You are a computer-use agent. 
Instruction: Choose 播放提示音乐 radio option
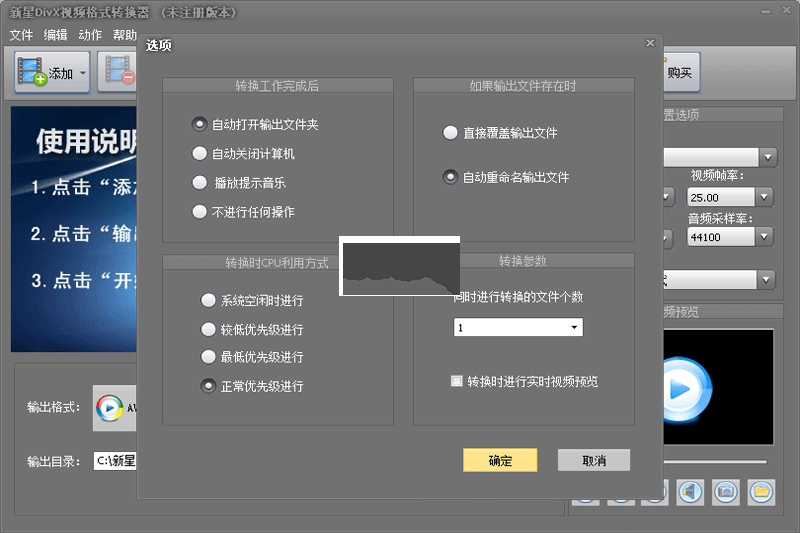pyautogui.click(x=200, y=183)
